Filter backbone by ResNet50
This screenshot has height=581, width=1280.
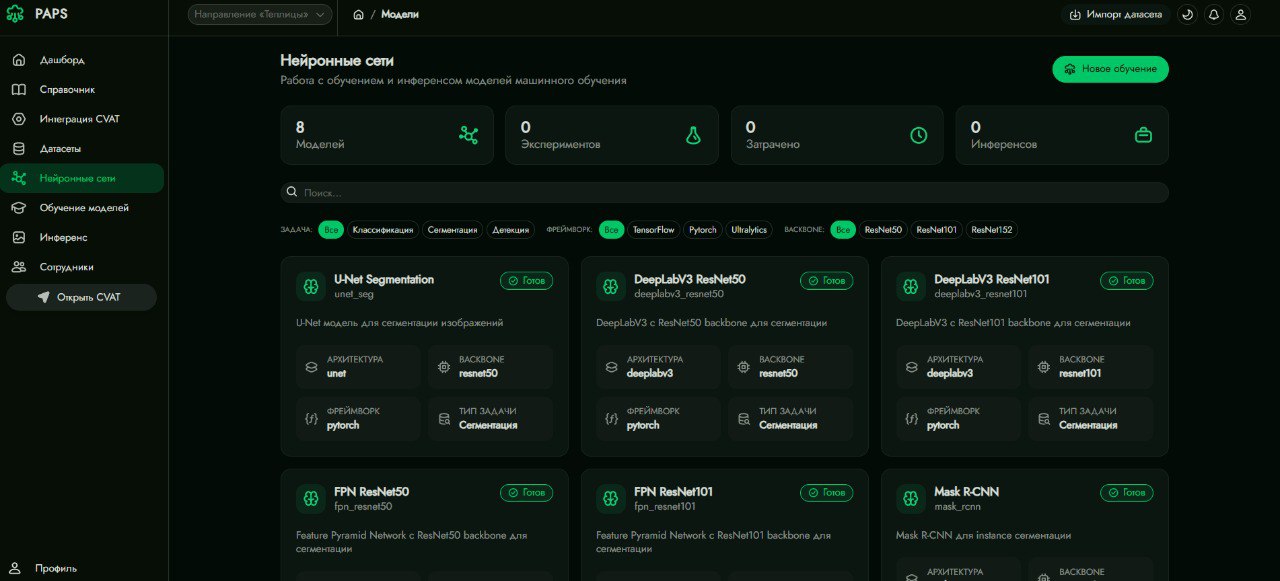point(883,230)
